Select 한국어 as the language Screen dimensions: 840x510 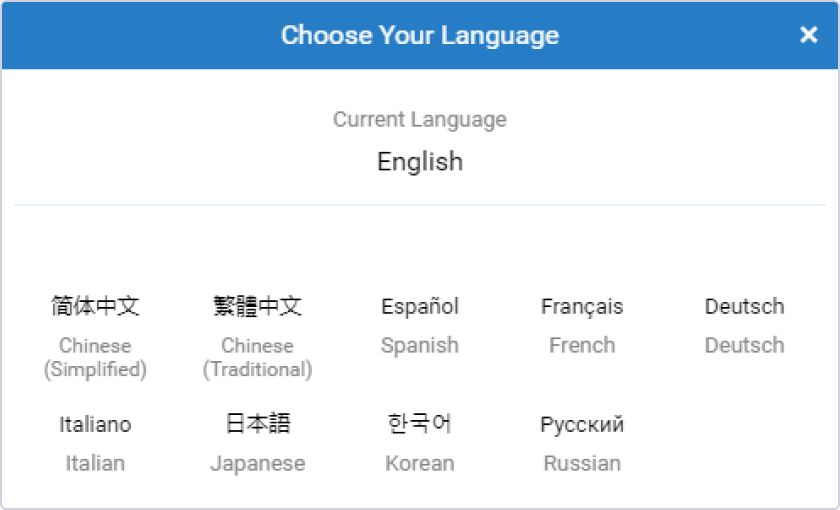pos(420,424)
